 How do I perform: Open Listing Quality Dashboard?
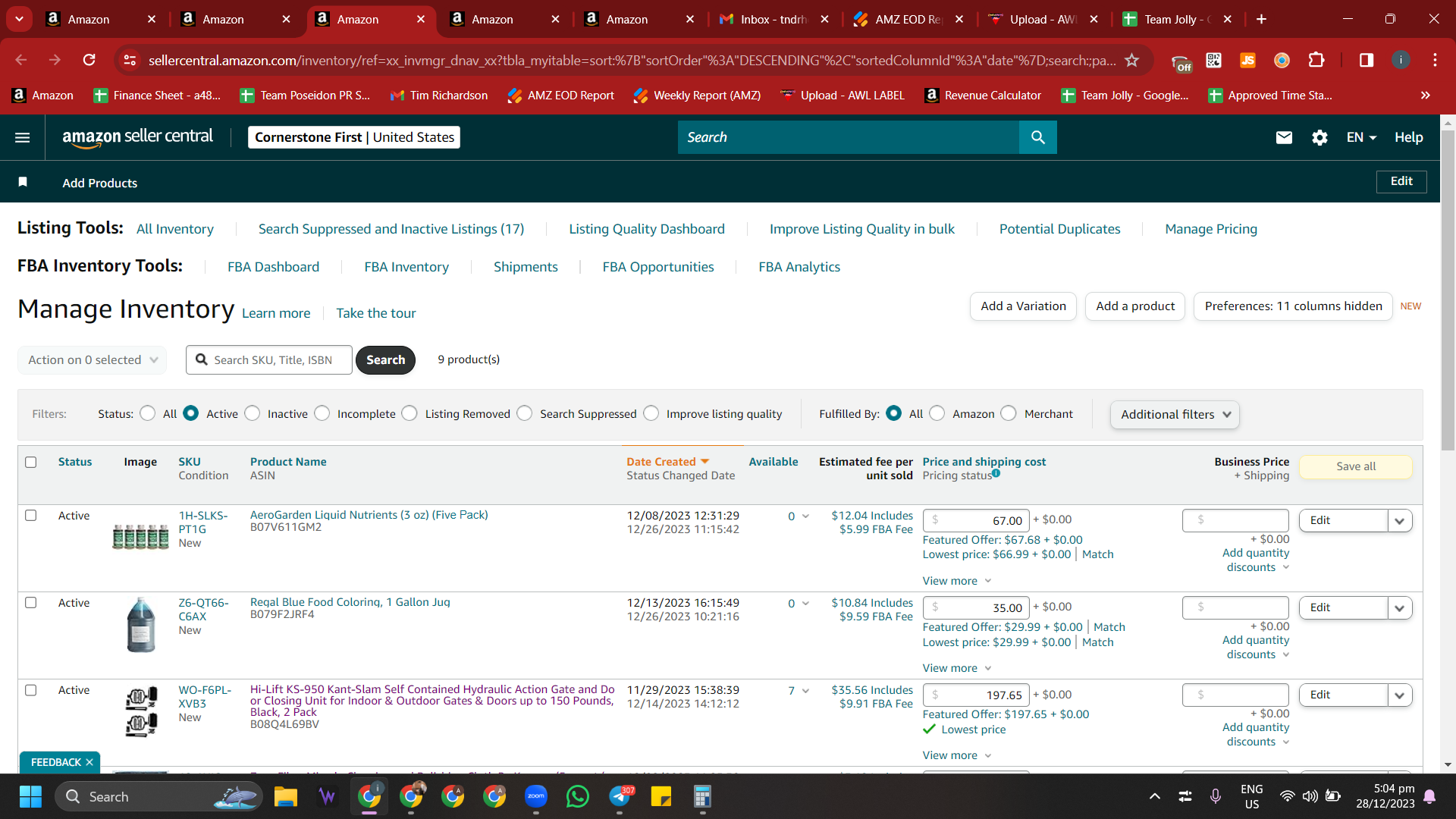click(x=647, y=229)
